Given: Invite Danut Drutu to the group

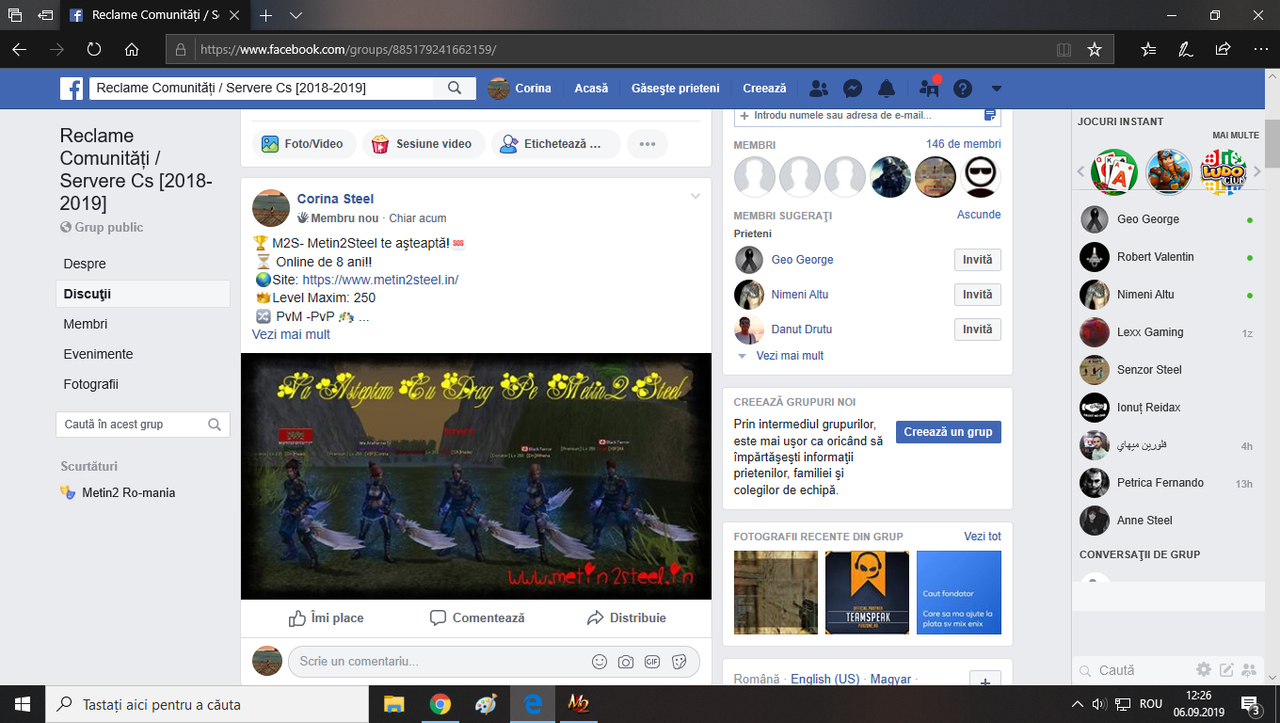Looking at the screenshot, I should (x=977, y=329).
